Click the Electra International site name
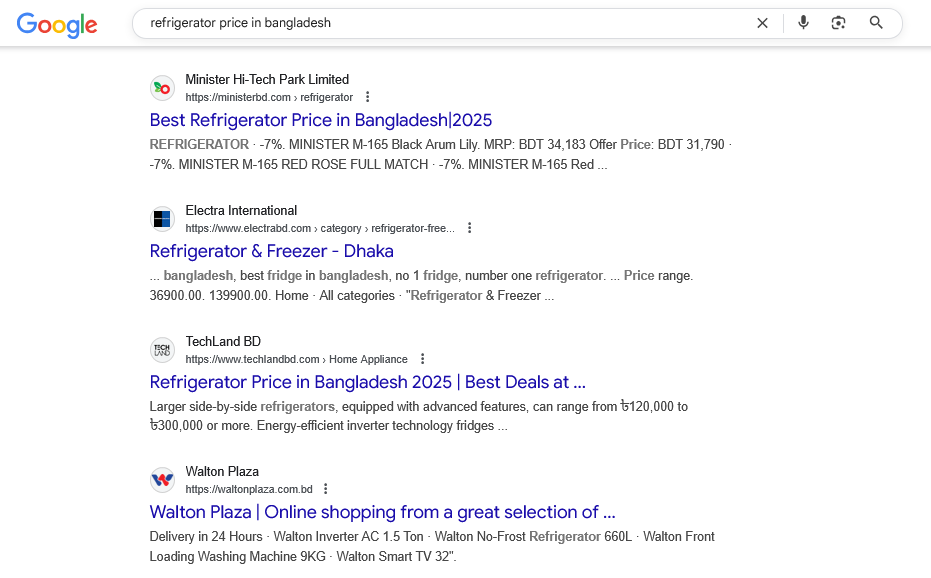Viewport: 931px width, 578px height. 241,210
